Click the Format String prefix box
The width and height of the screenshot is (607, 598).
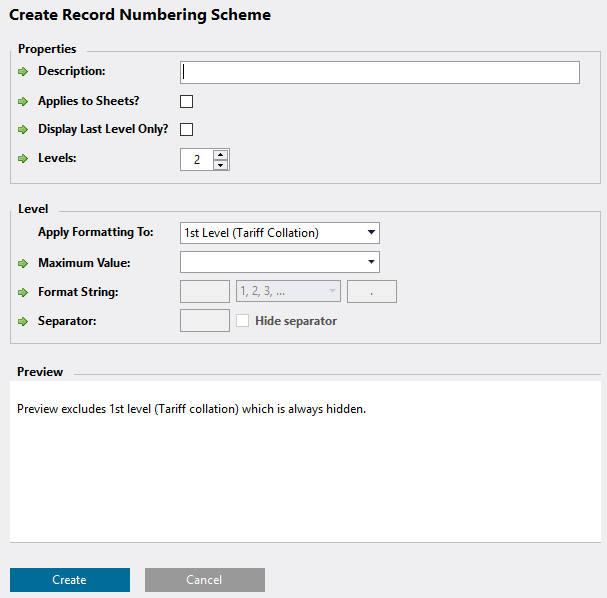coord(205,291)
